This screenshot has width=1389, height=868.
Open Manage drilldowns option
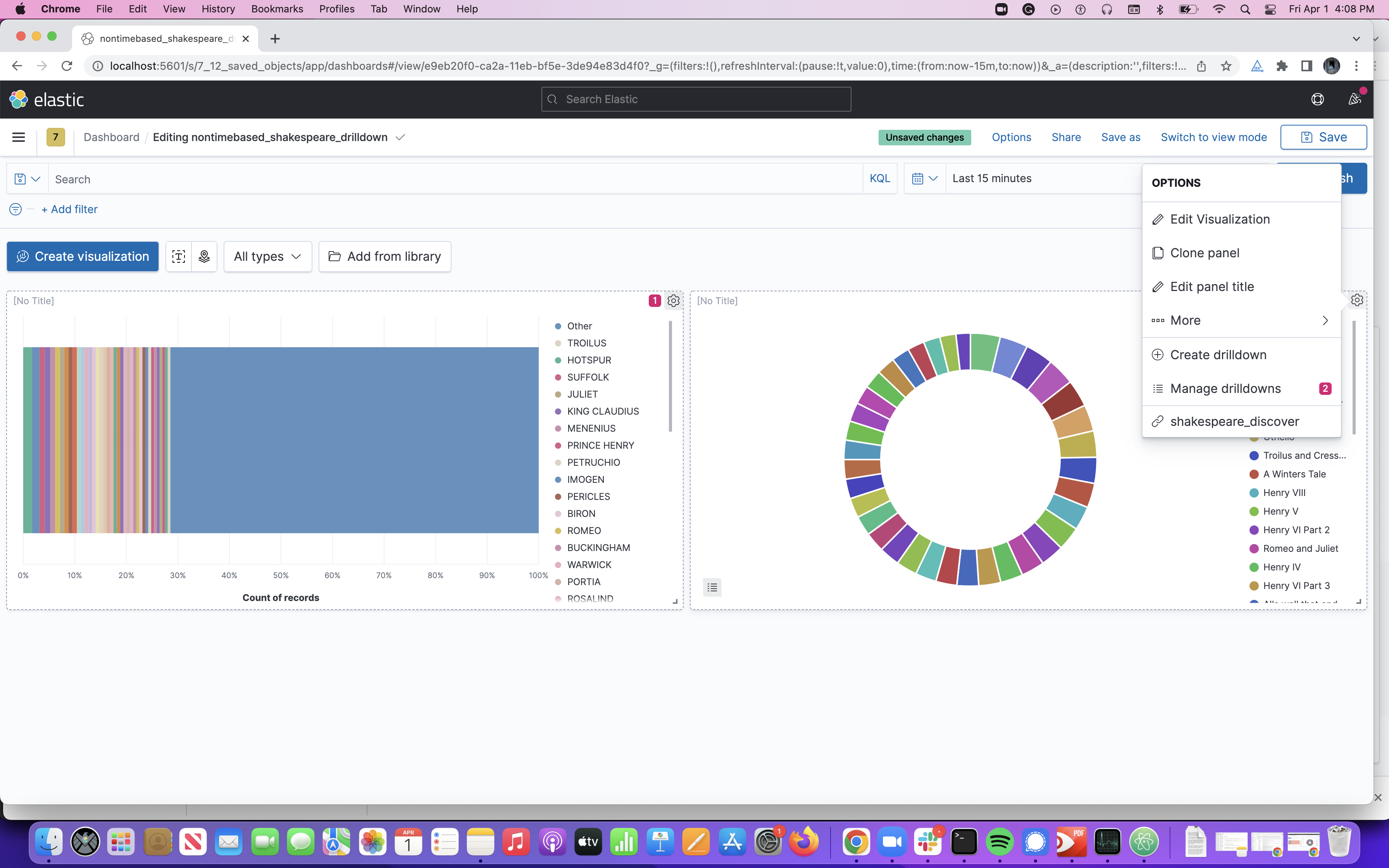tap(1241, 389)
